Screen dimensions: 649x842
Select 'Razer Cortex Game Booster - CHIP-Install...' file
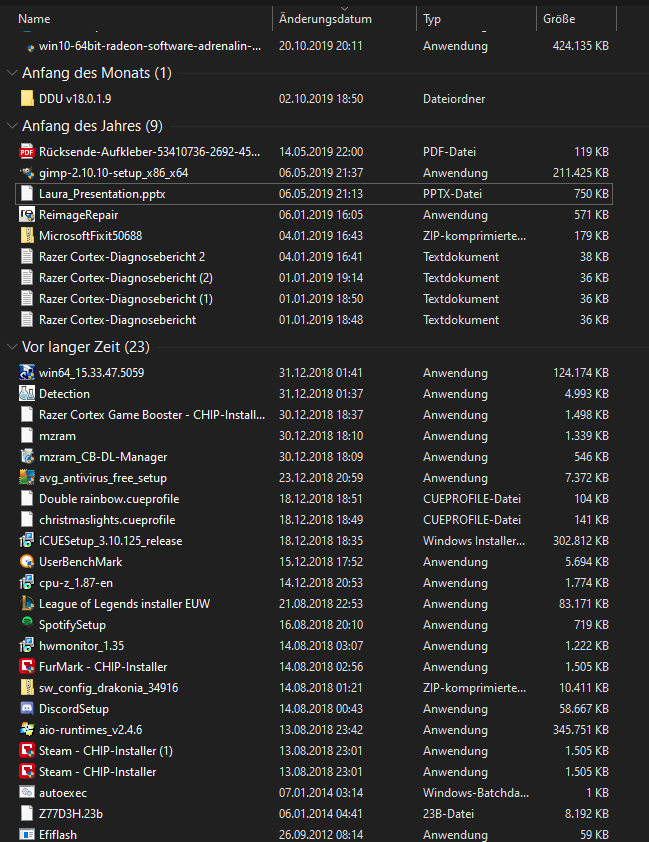pyautogui.click(x=152, y=415)
